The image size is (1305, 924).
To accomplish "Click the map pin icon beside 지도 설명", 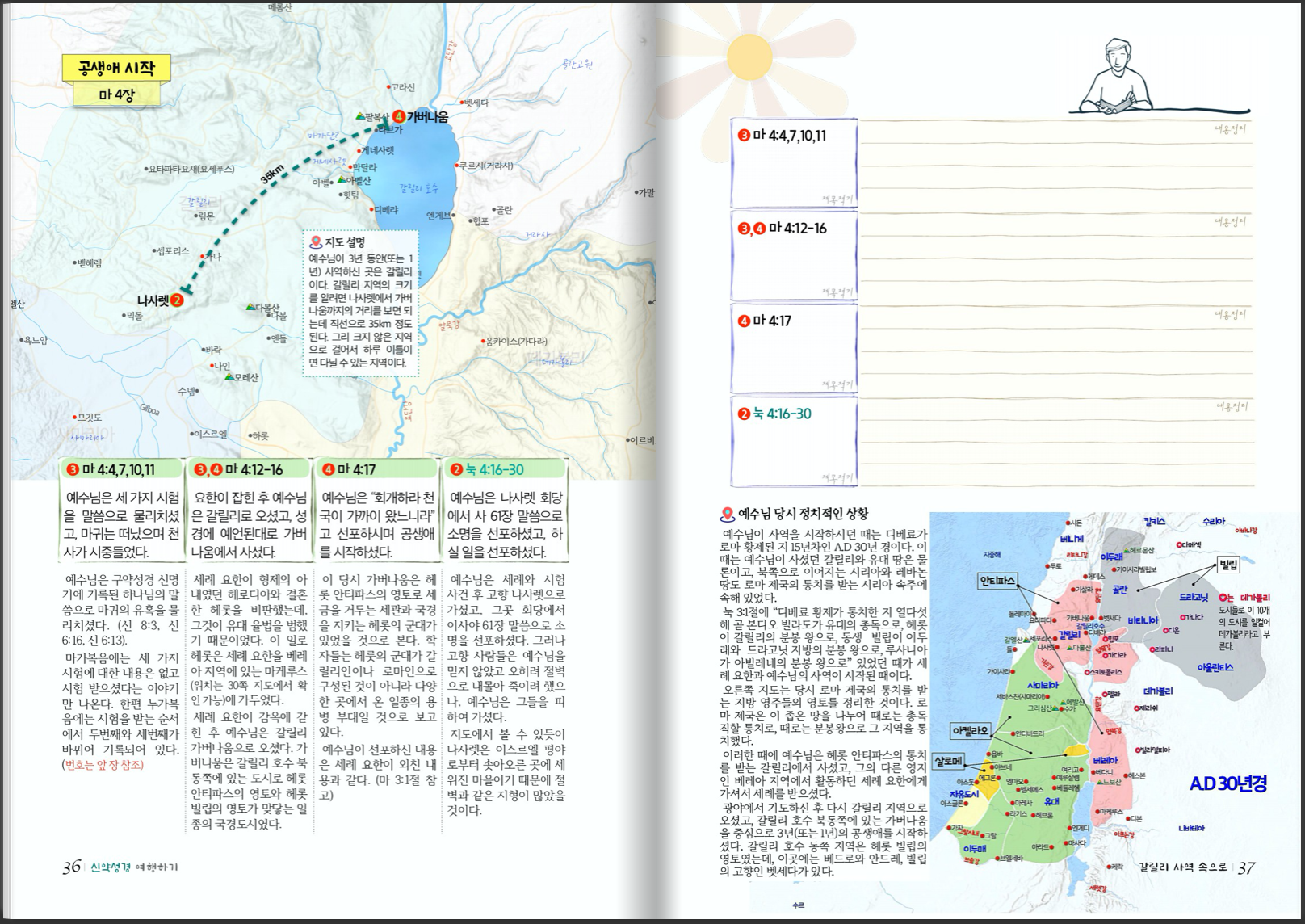I will point(315,241).
